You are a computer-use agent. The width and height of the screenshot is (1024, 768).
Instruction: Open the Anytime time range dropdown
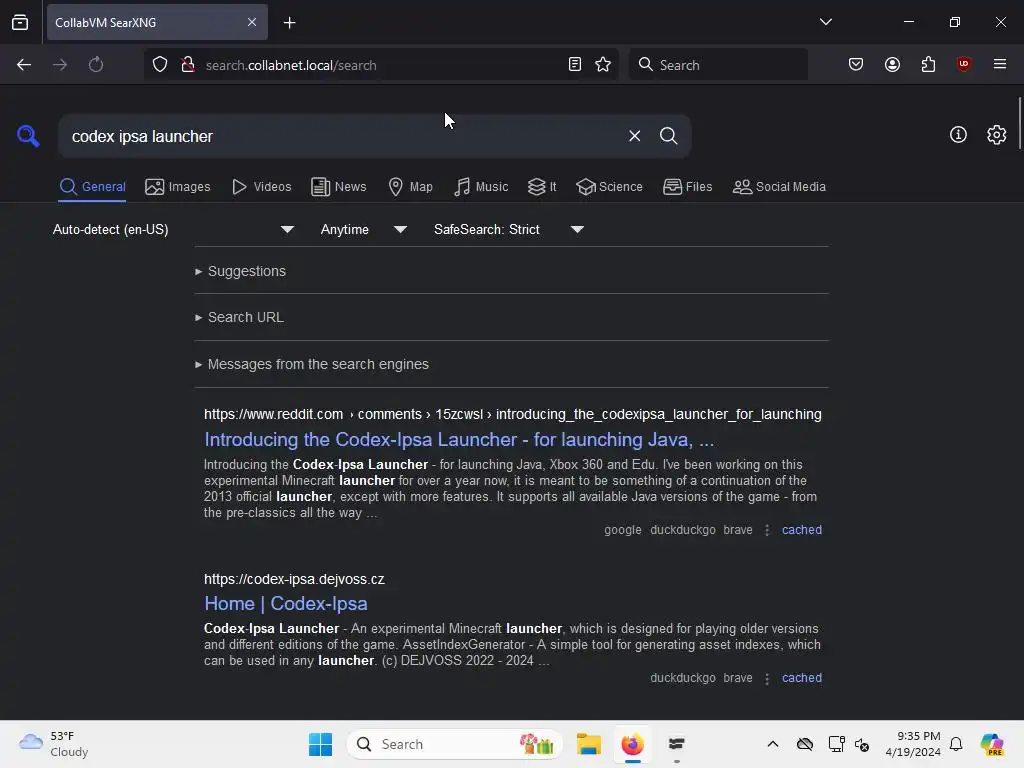[x=364, y=229]
